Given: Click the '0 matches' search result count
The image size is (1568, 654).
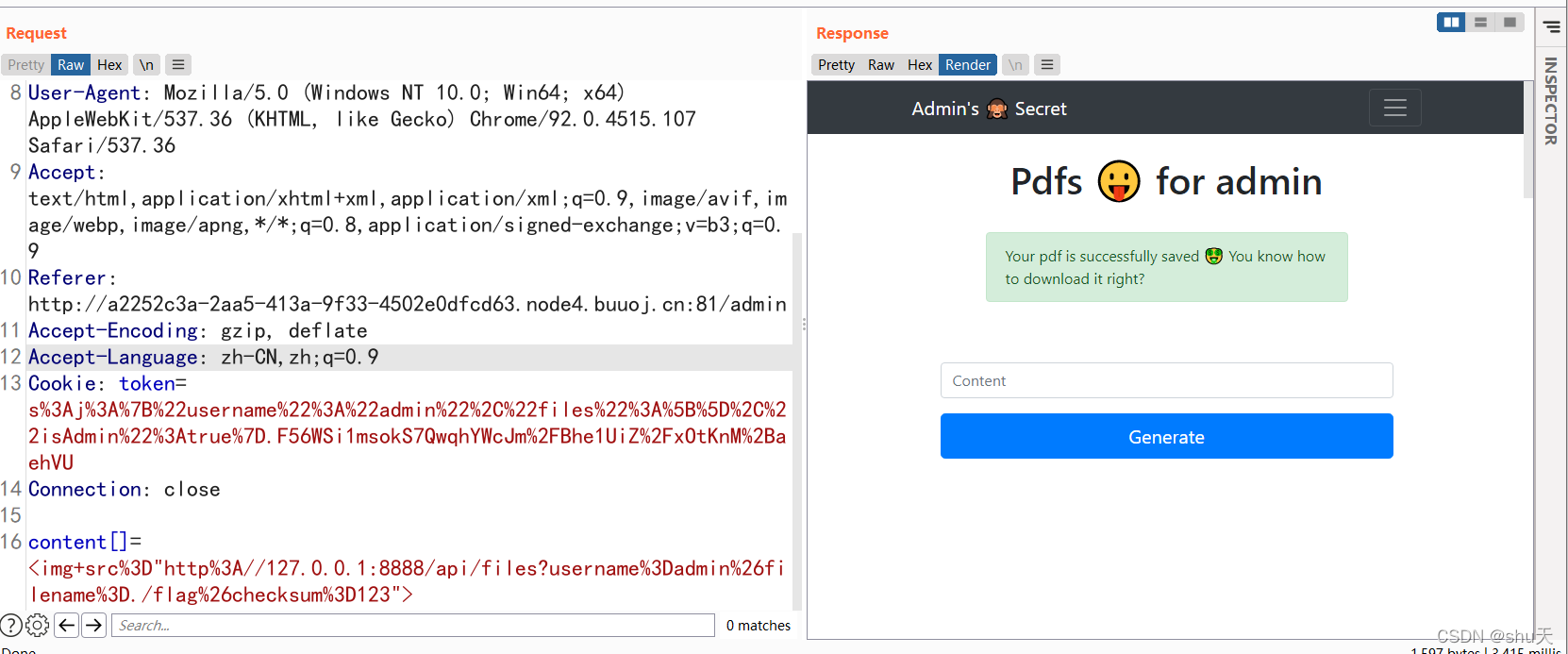Looking at the screenshot, I should (759, 625).
